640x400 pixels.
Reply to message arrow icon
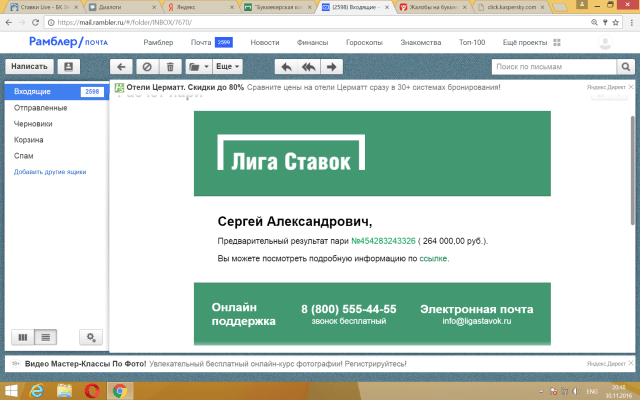286,67
